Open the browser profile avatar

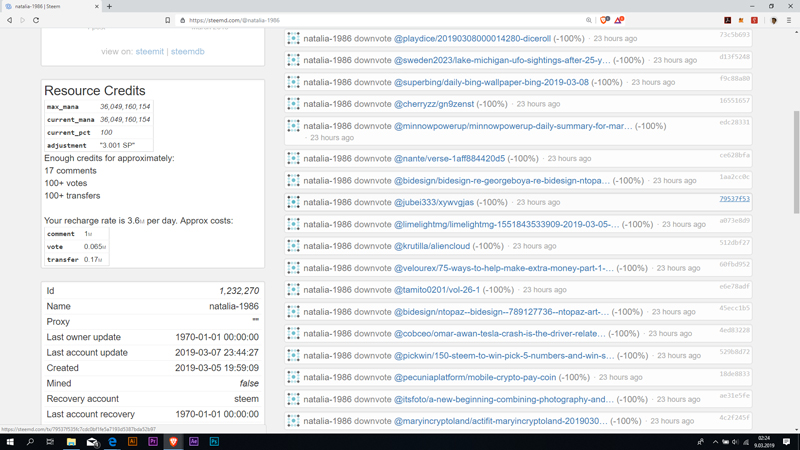774,20
